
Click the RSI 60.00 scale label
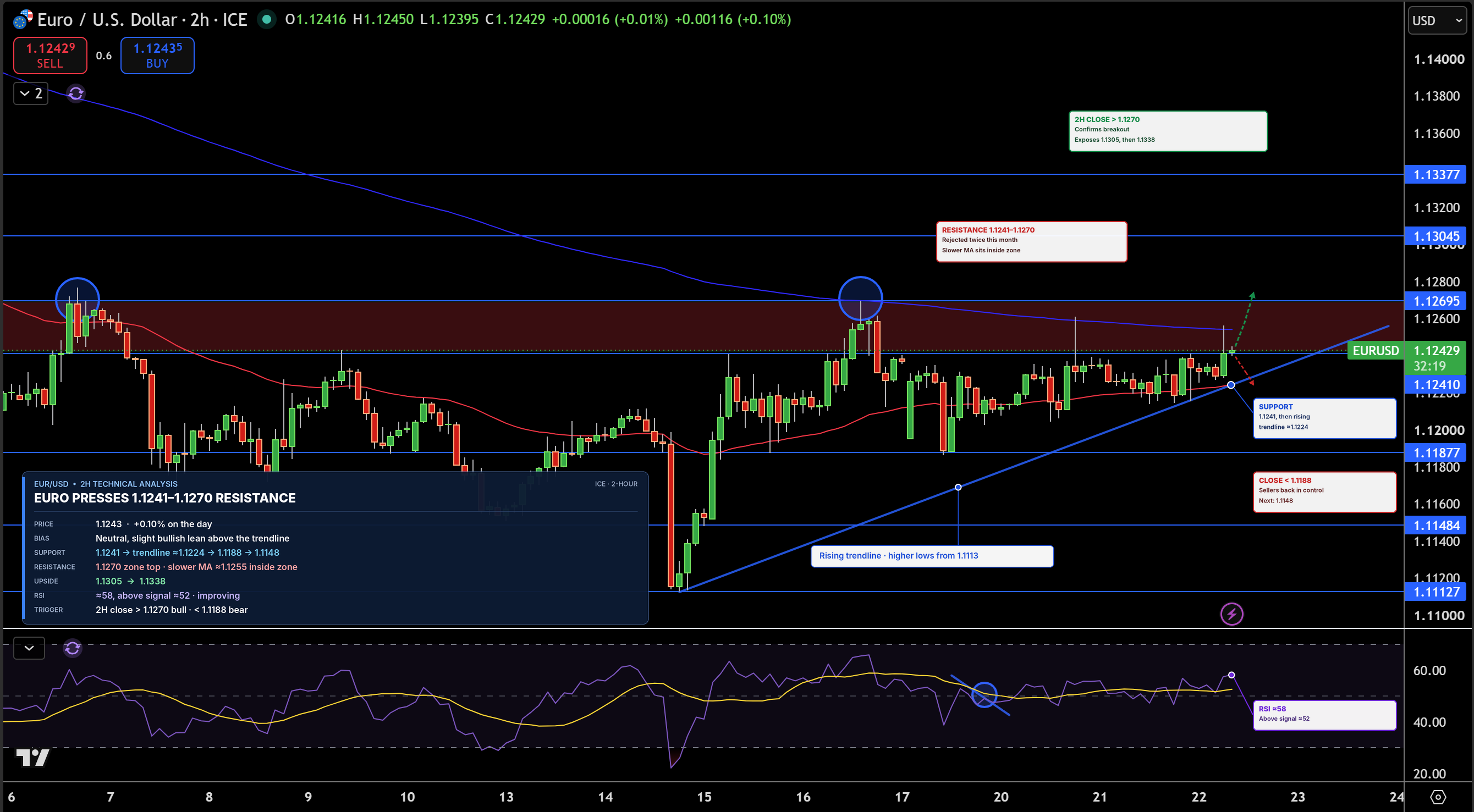click(x=1429, y=670)
